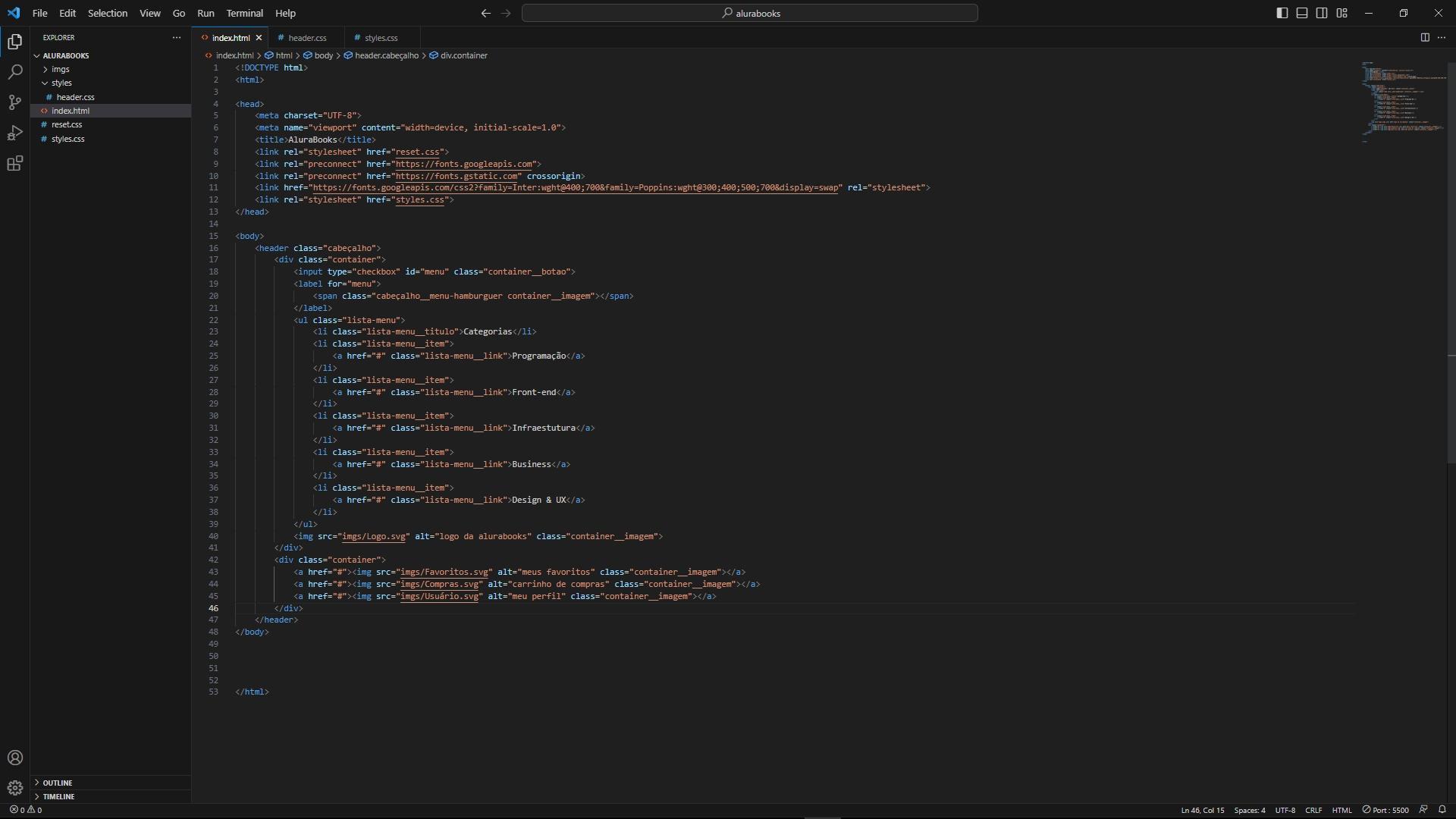The width and height of the screenshot is (1456, 819).
Task: Toggle the primary side bar layout icon
Action: click(x=1282, y=13)
